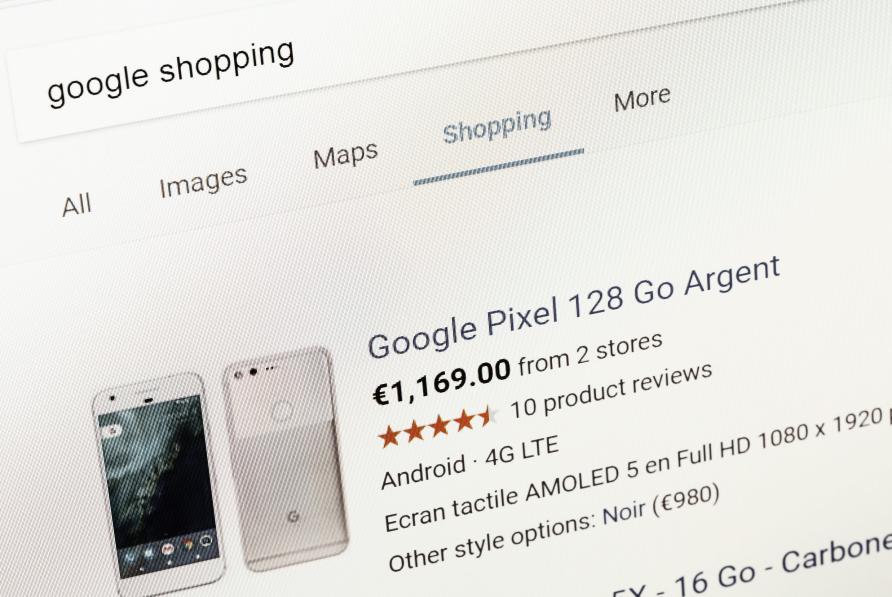Click the G logo on phone back
The image size is (892, 597).
coord(293,517)
